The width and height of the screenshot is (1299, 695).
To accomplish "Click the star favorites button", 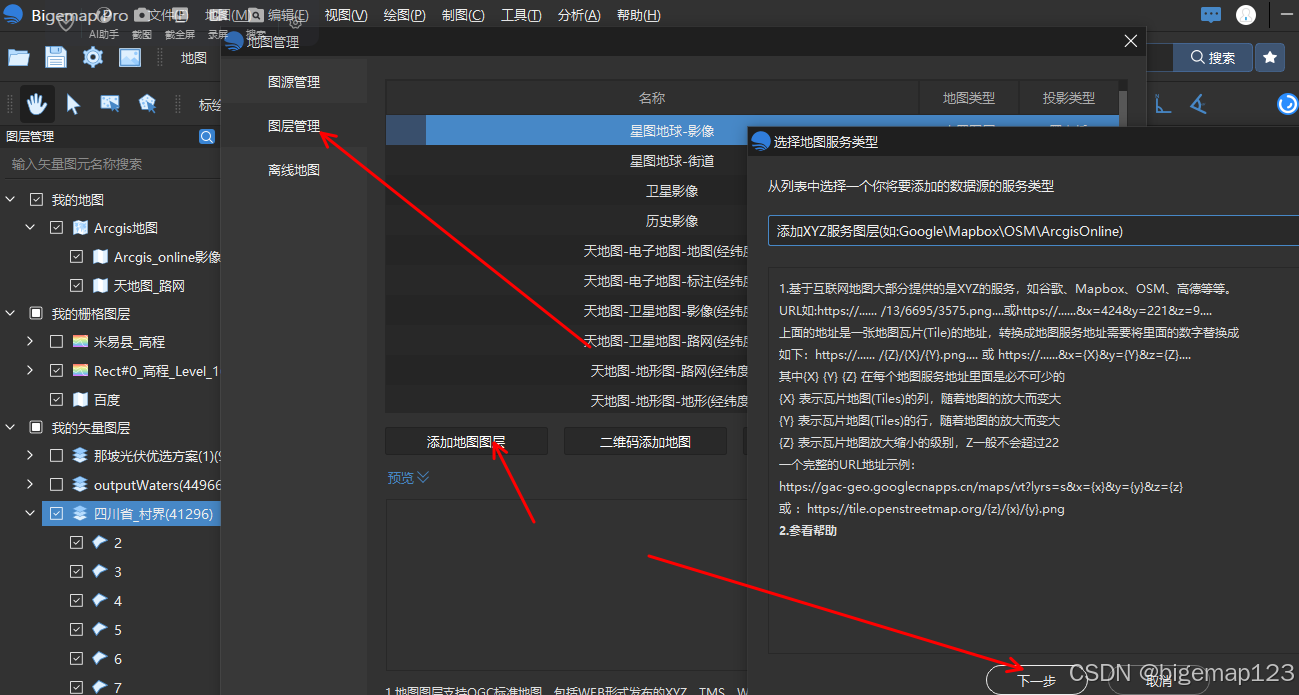I will point(1270,58).
